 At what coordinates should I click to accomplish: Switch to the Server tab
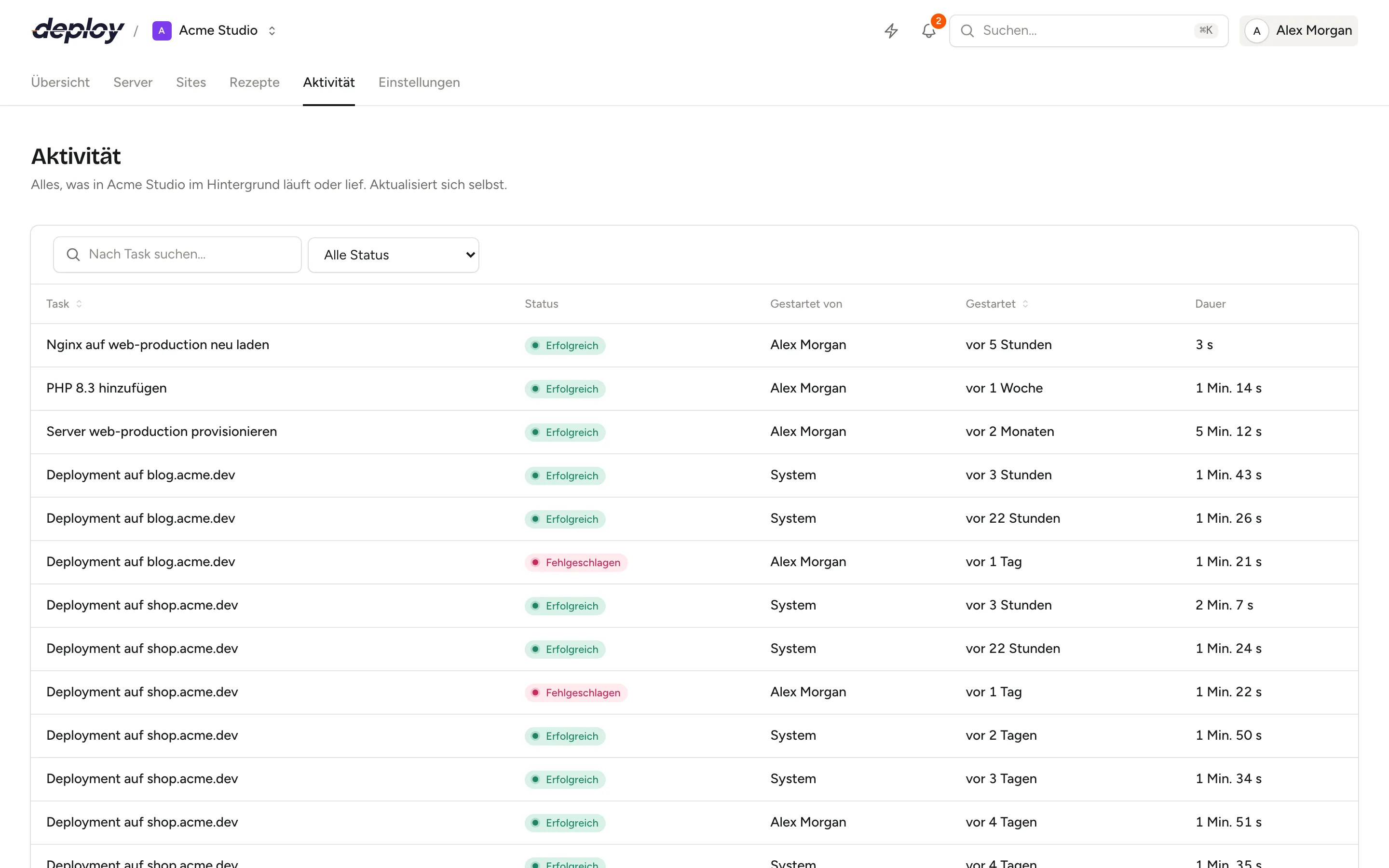[x=133, y=82]
